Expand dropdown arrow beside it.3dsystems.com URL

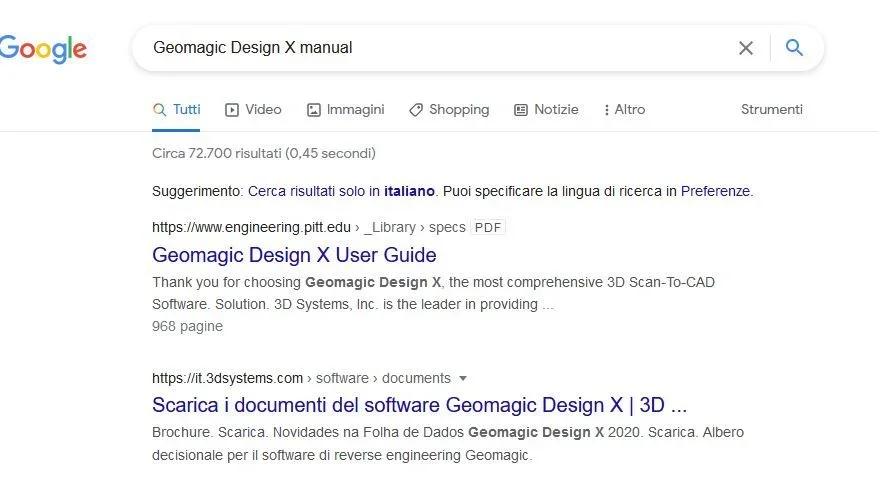point(463,378)
